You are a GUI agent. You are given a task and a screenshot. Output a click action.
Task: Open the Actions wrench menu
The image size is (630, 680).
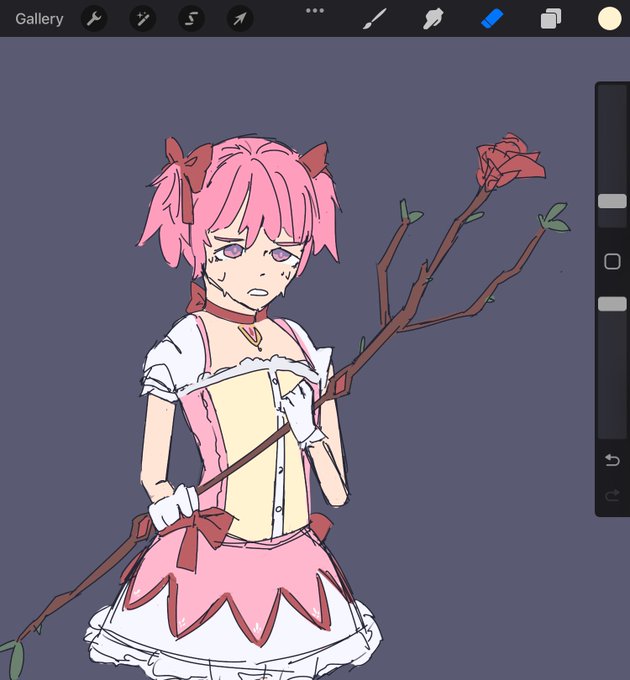(x=94, y=19)
